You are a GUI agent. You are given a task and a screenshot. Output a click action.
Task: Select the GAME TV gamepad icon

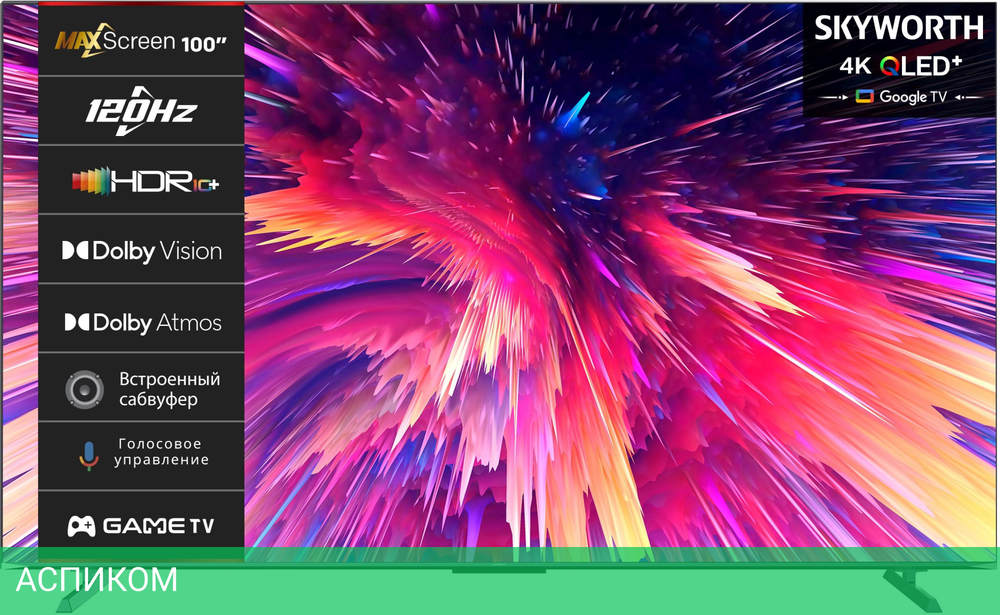pos(83,524)
